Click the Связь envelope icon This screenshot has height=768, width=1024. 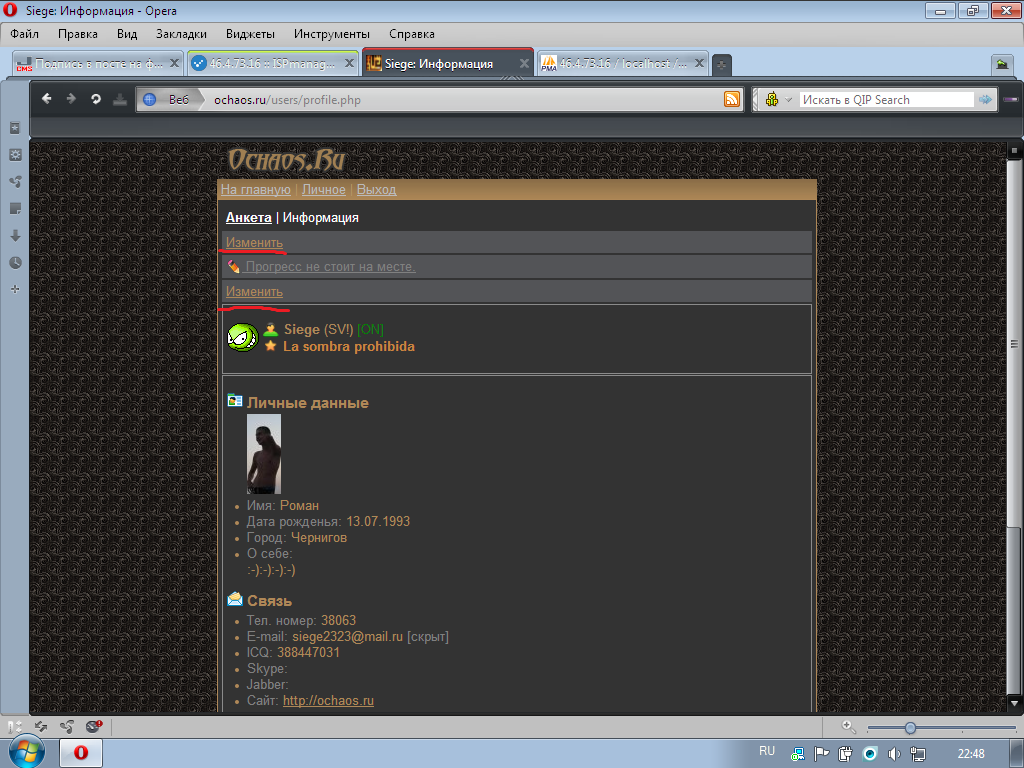pyautogui.click(x=235, y=599)
